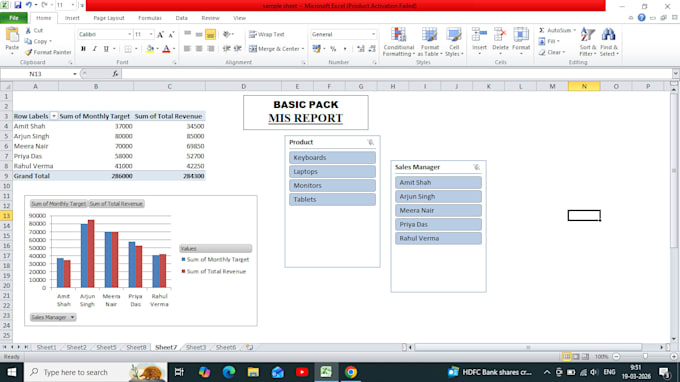This screenshot has width=680, height=382.
Task: Open Sort & Filter menu
Action: [x=588, y=42]
